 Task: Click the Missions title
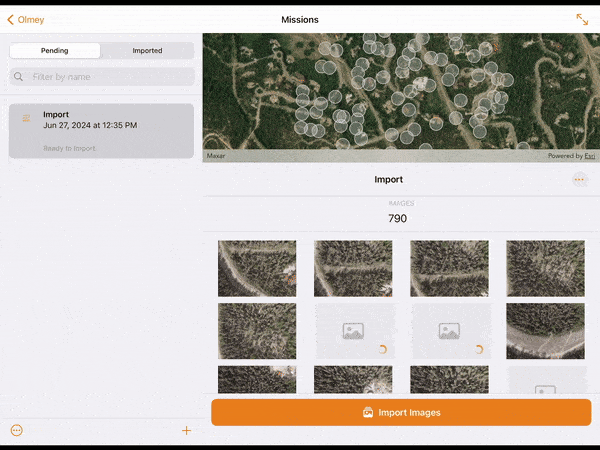[x=300, y=20]
